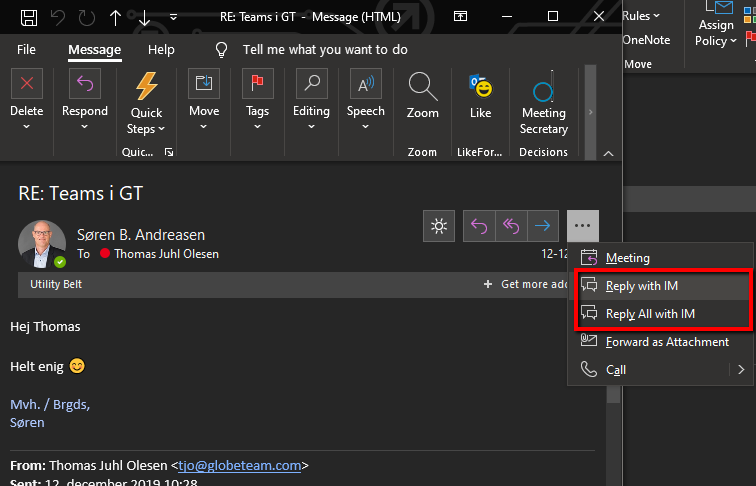Click the Tags flag icon
The width and height of the screenshot is (756, 486).
(x=257, y=83)
